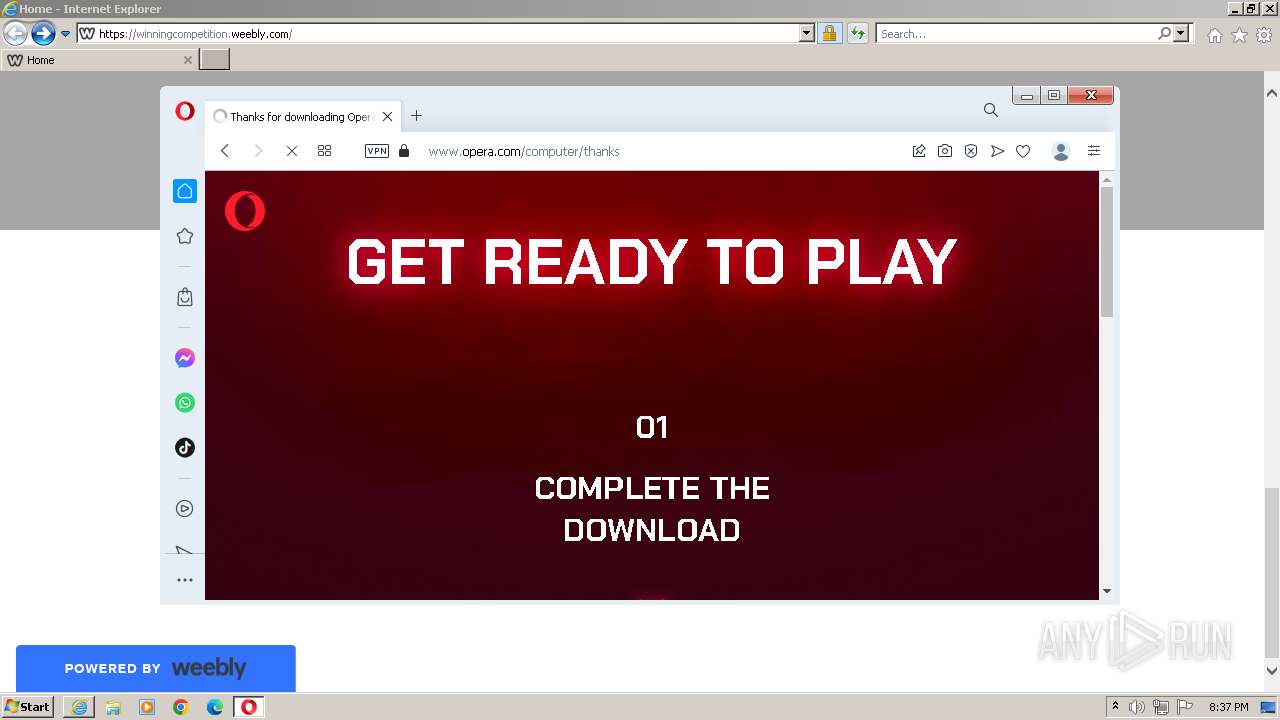Select 'Thanks for downloading Opera' tab
The height and width of the screenshot is (720, 1280).
pos(304,116)
